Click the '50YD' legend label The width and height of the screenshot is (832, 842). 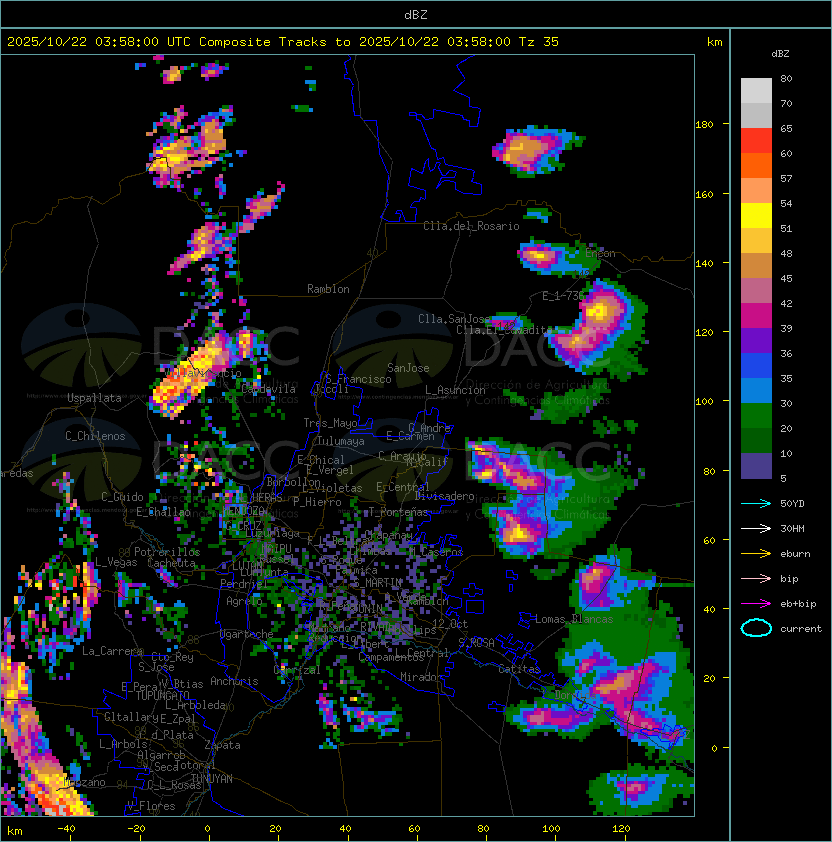792,504
